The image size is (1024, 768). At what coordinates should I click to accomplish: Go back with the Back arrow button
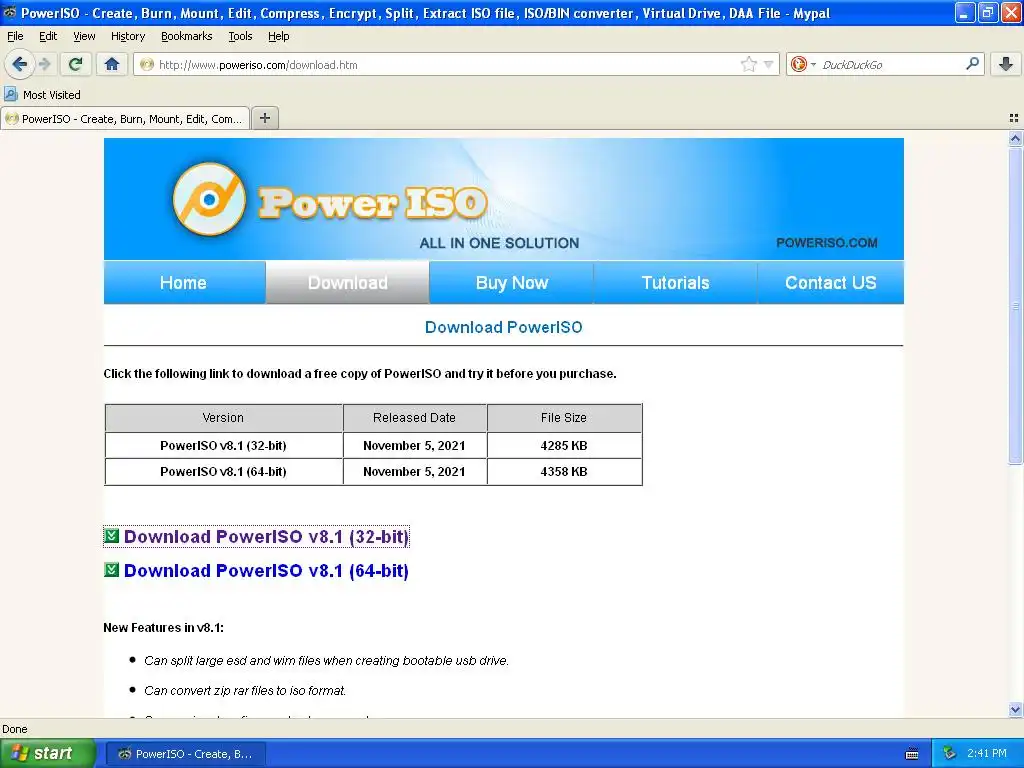coord(20,64)
